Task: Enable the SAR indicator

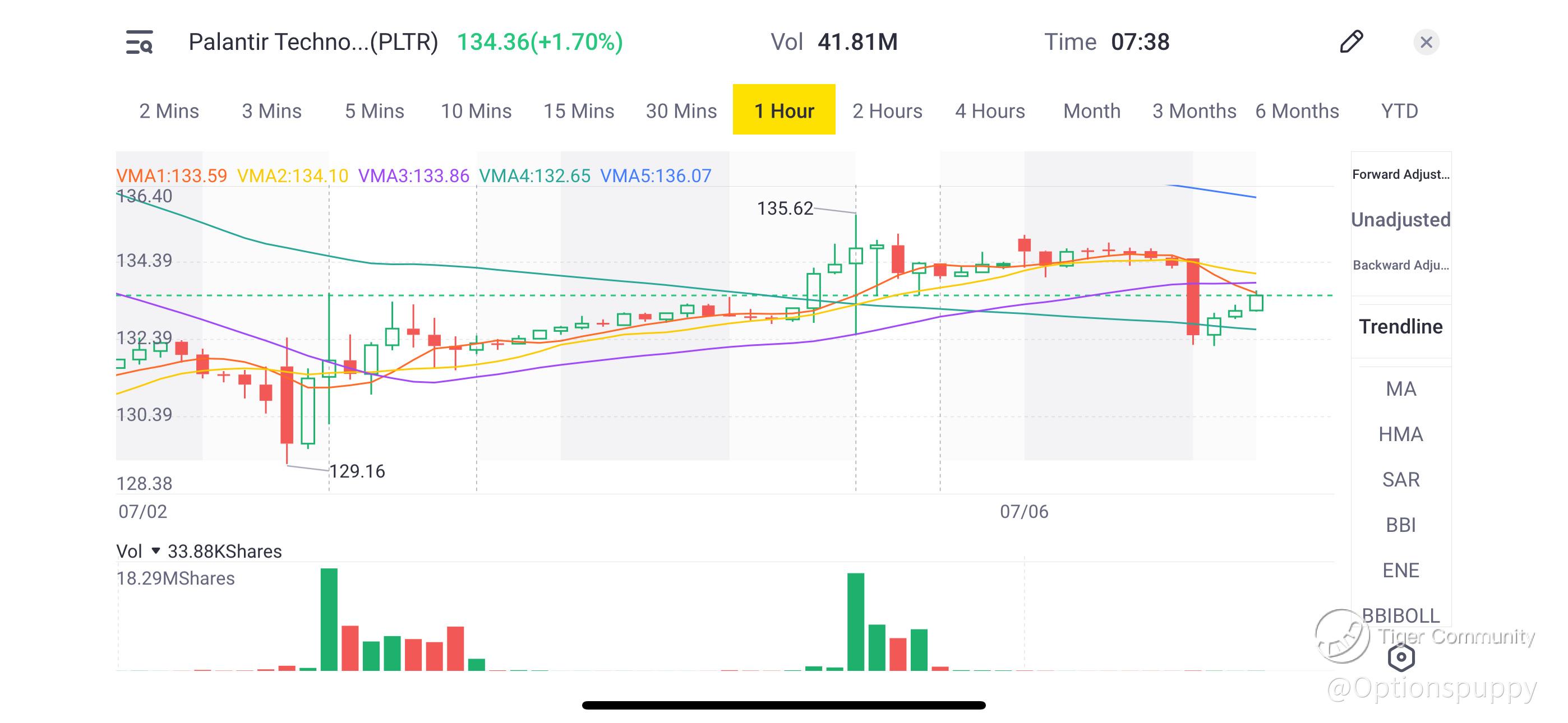Action: pyautogui.click(x=1401, y=480)
